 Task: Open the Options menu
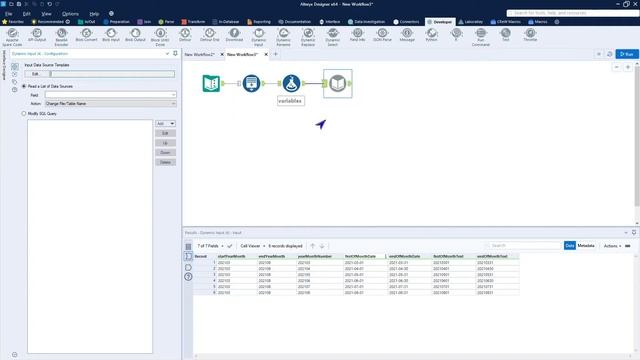(x=70, y=13)
